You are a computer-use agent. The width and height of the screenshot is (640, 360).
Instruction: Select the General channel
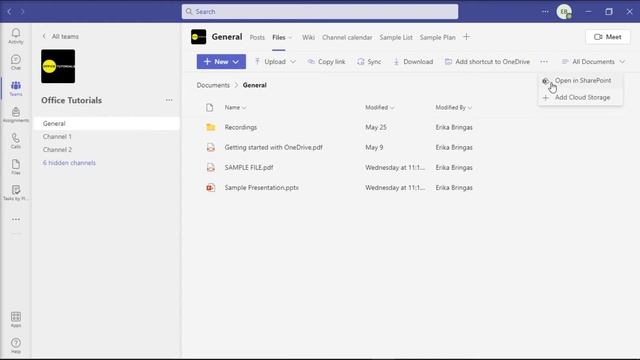106,123
